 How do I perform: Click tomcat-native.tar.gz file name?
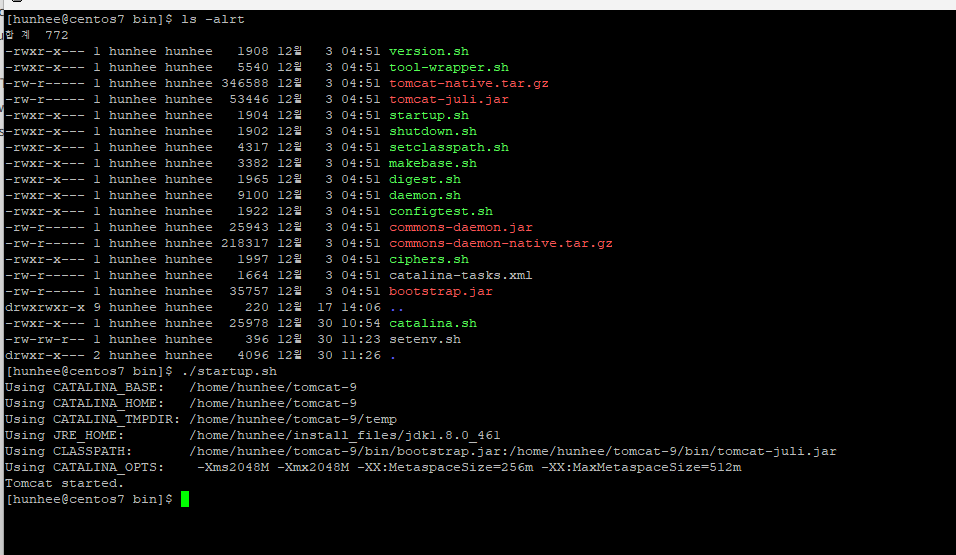(469, 84)
